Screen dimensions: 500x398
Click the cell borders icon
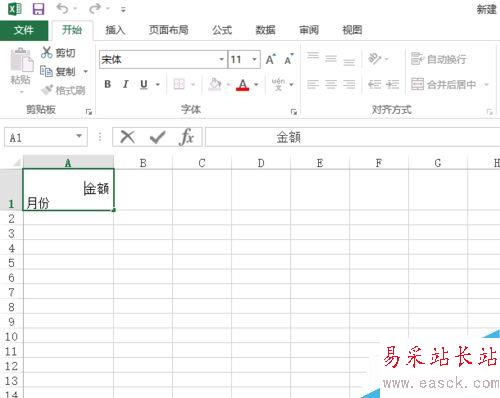pos(179,84)
